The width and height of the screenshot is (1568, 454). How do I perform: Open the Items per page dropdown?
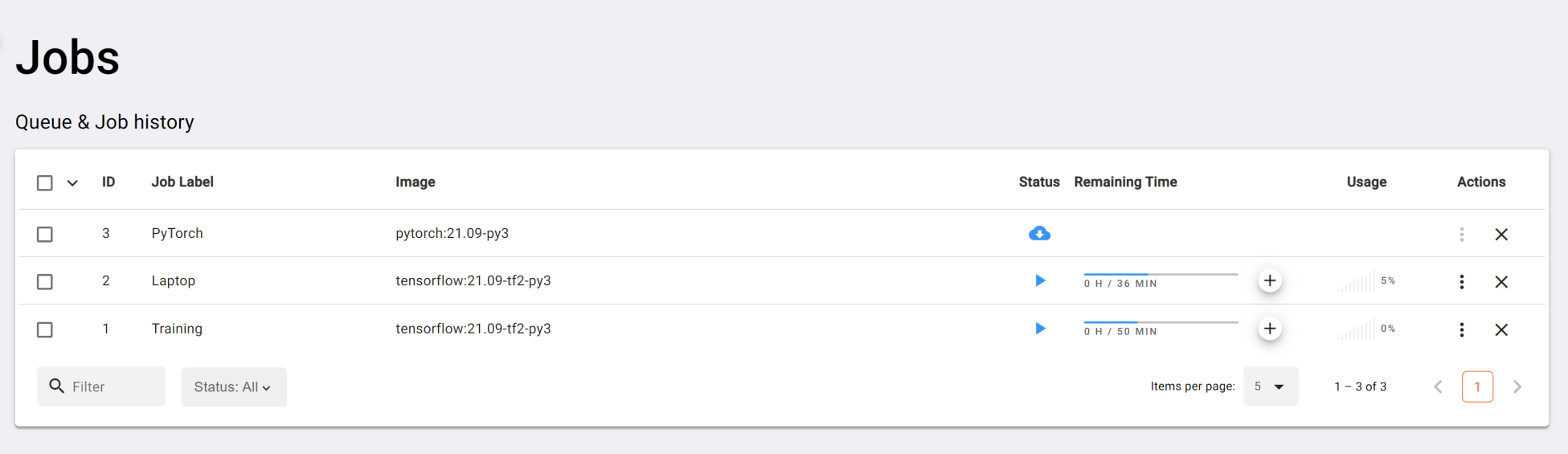click(1270, 387)
